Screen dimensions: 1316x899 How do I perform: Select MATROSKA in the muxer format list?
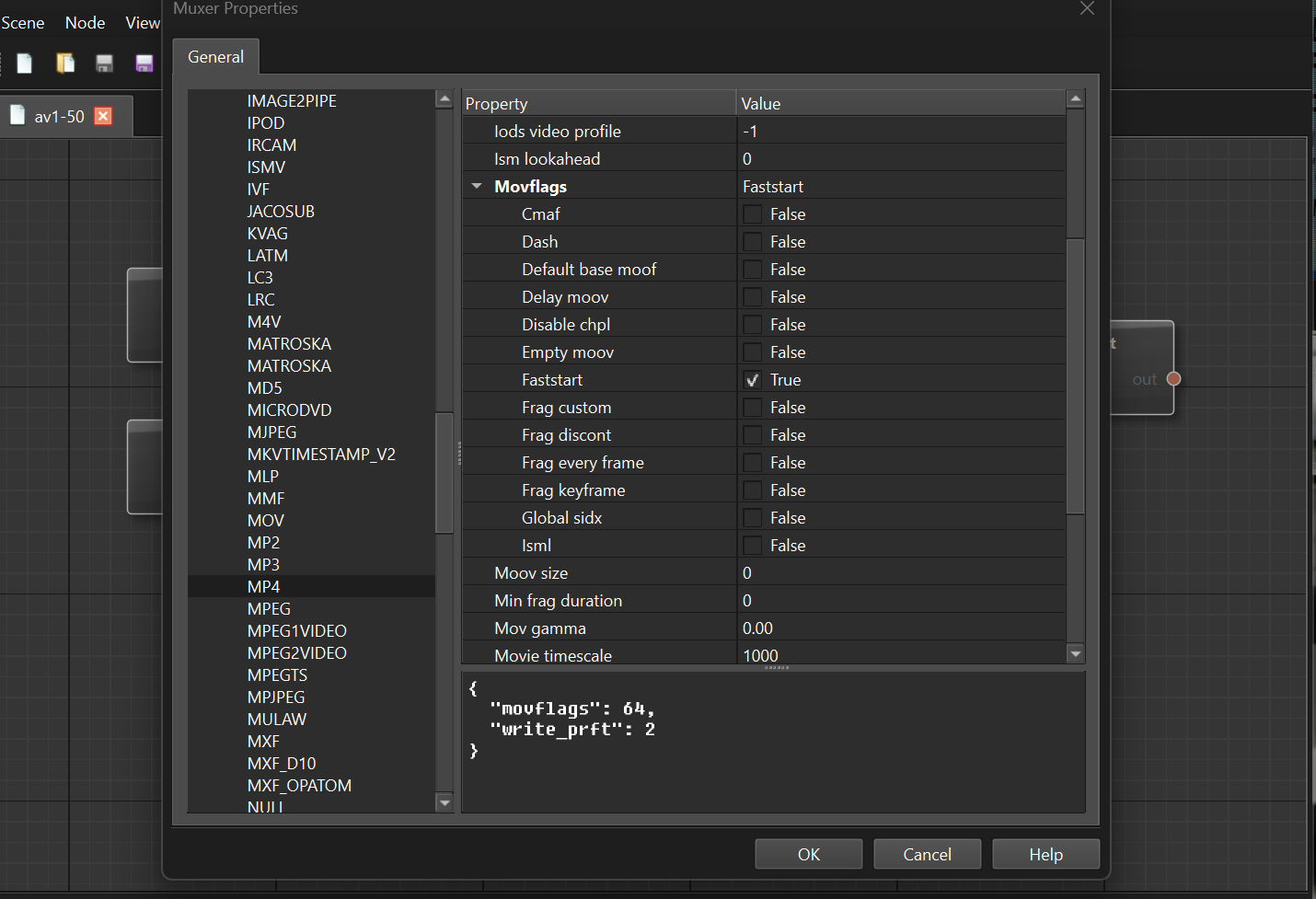pyautogui.click(x=289, y=344)
